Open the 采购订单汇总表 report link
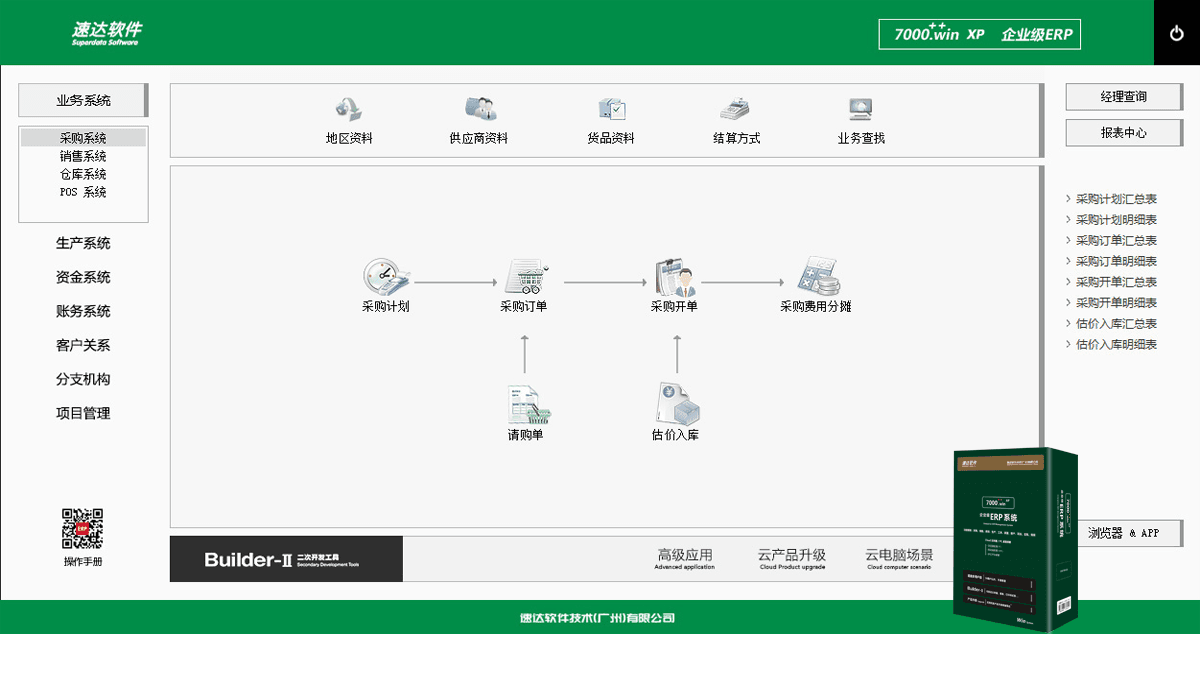 tap(1116, 241)
